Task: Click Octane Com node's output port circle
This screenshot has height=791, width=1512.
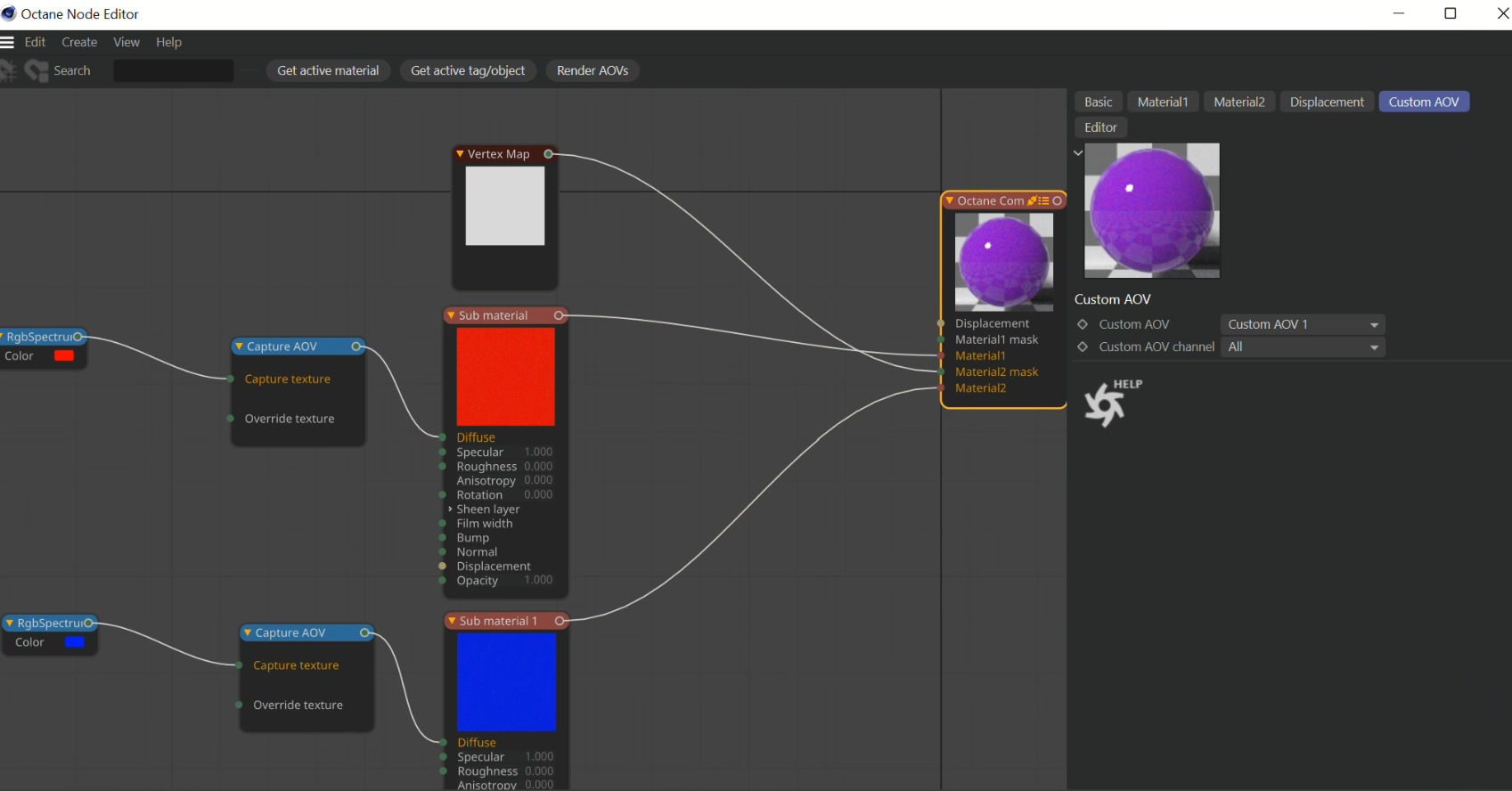Action: click(1058, 200)
